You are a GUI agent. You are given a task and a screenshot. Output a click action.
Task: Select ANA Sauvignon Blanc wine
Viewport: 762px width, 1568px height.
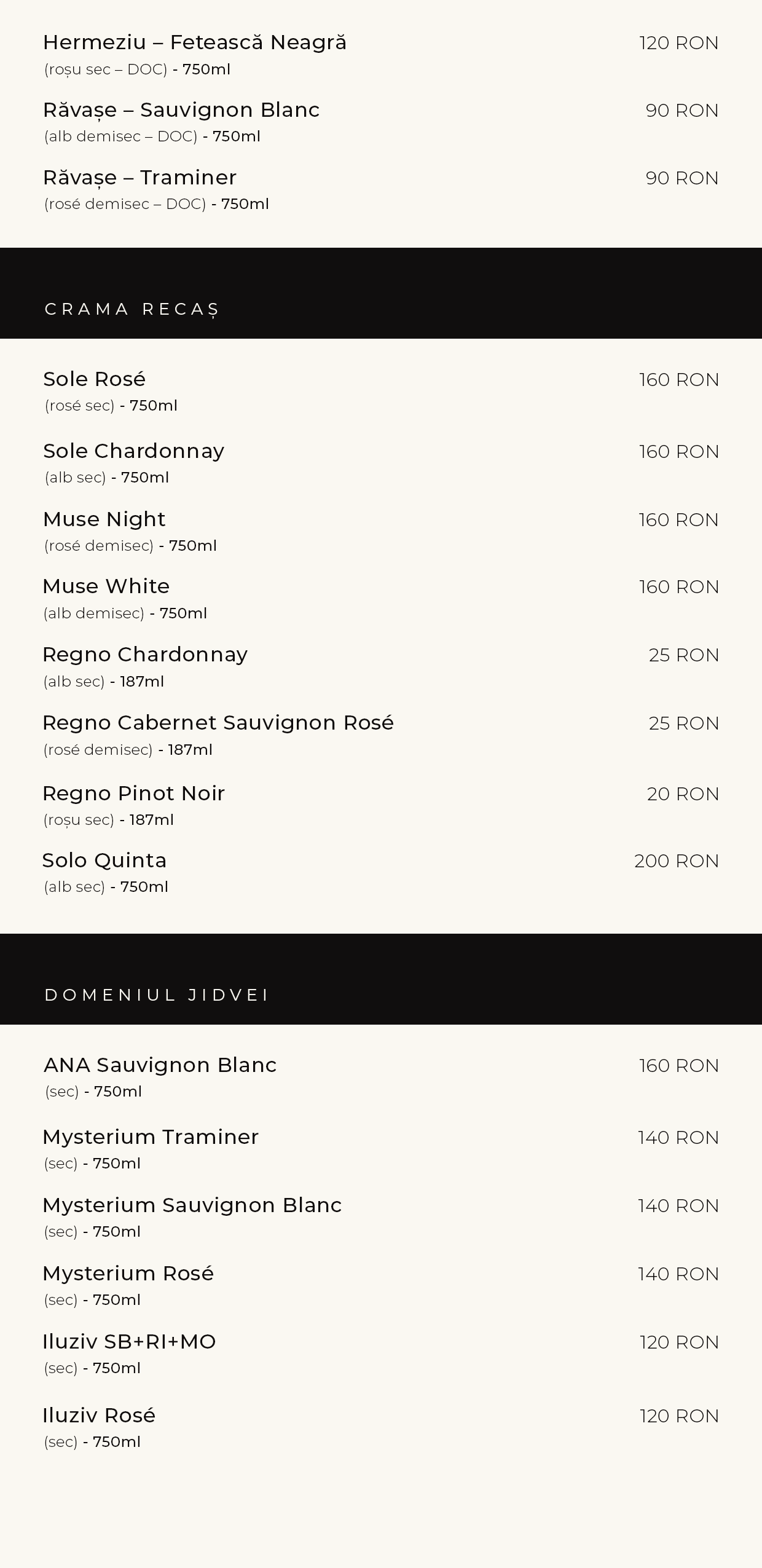click(x=160, y=1065)
